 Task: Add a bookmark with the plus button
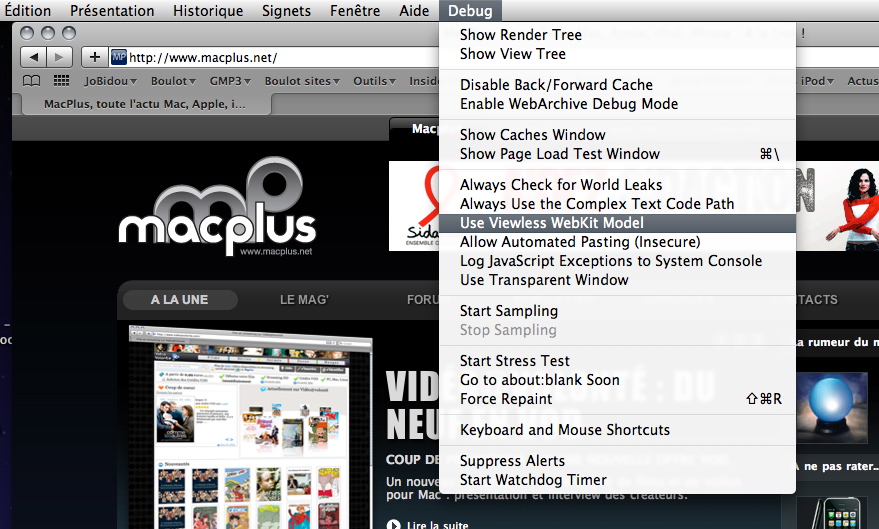(95, 57)
